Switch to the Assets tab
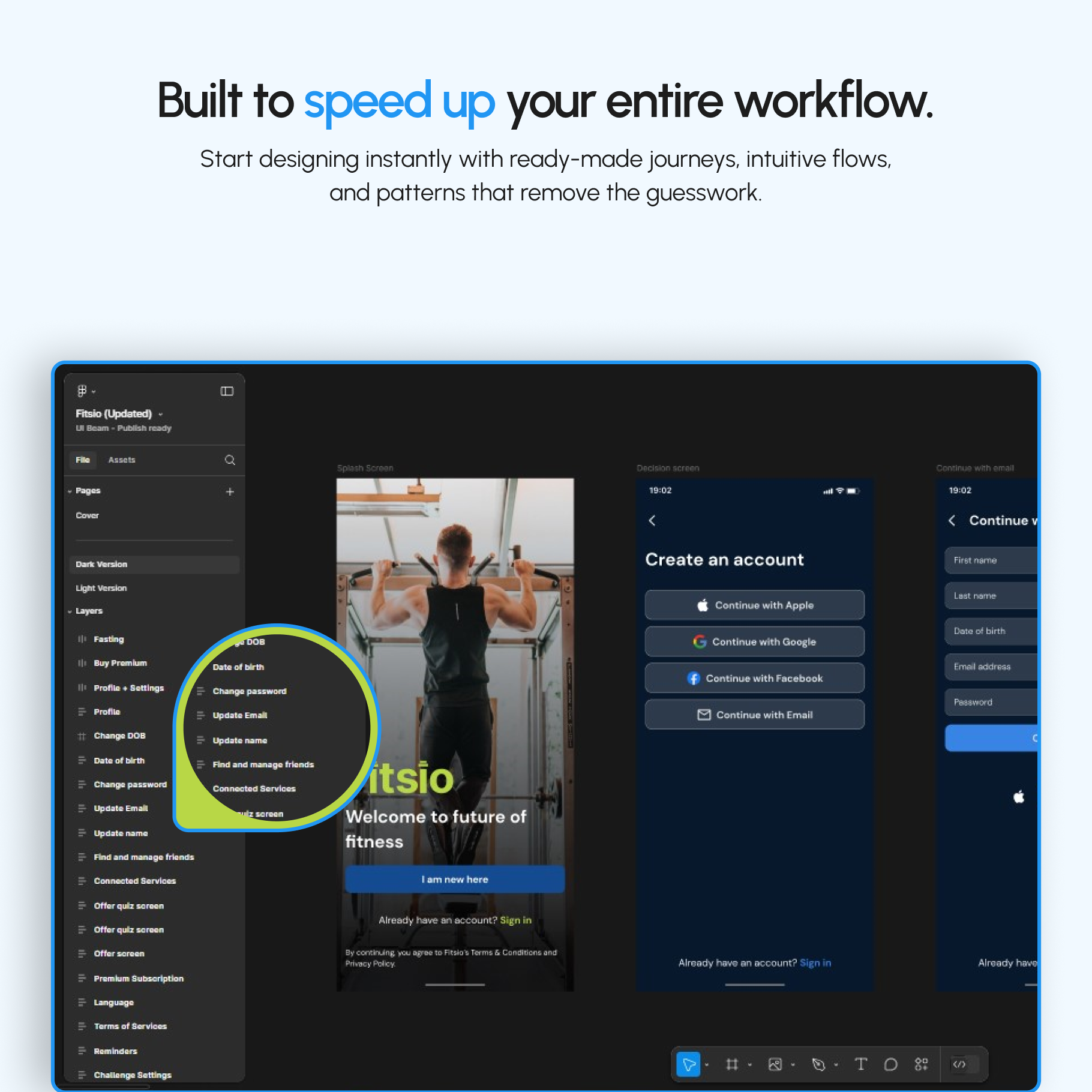Screen dimensions: 1092x1092 (x=122, y=460)
